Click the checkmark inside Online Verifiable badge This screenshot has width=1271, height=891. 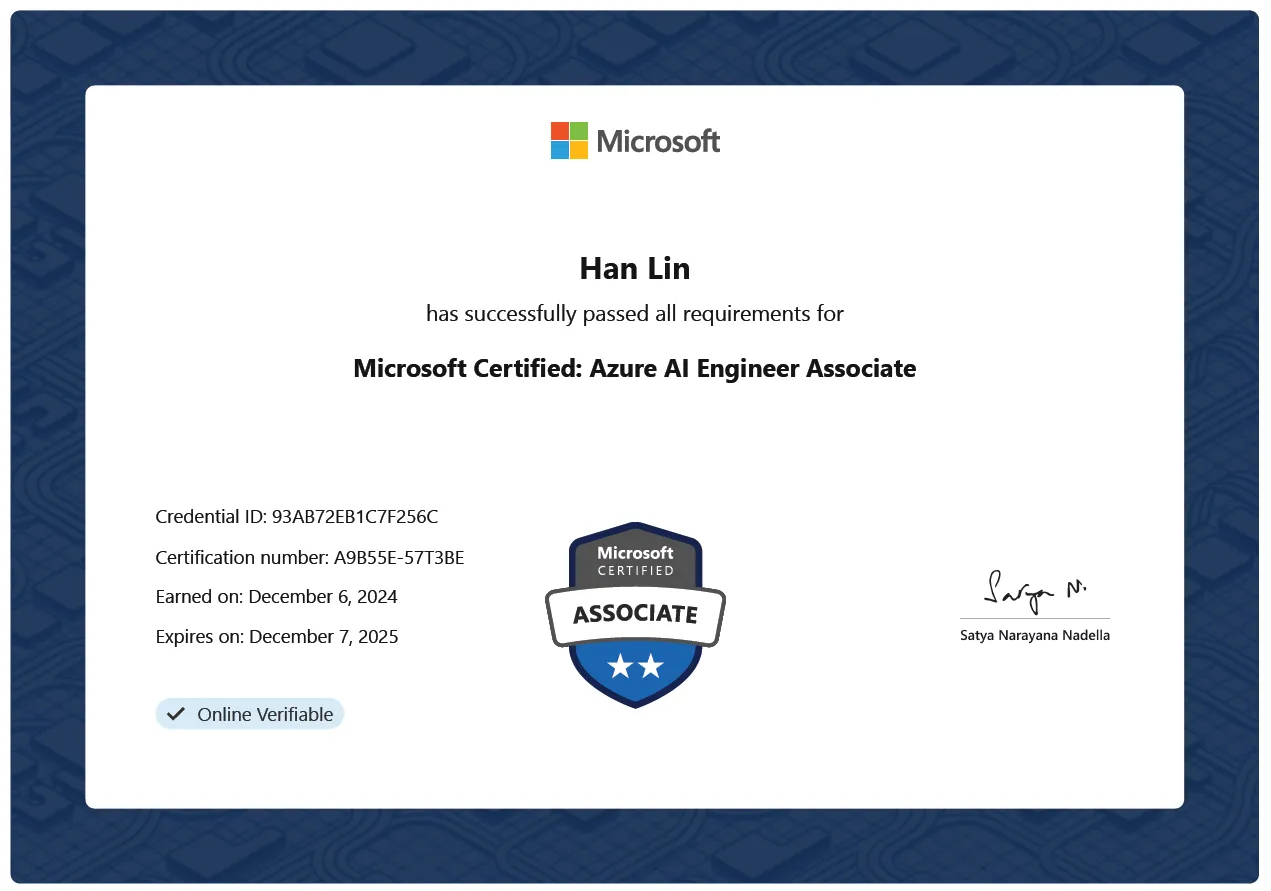coord(176,713)
